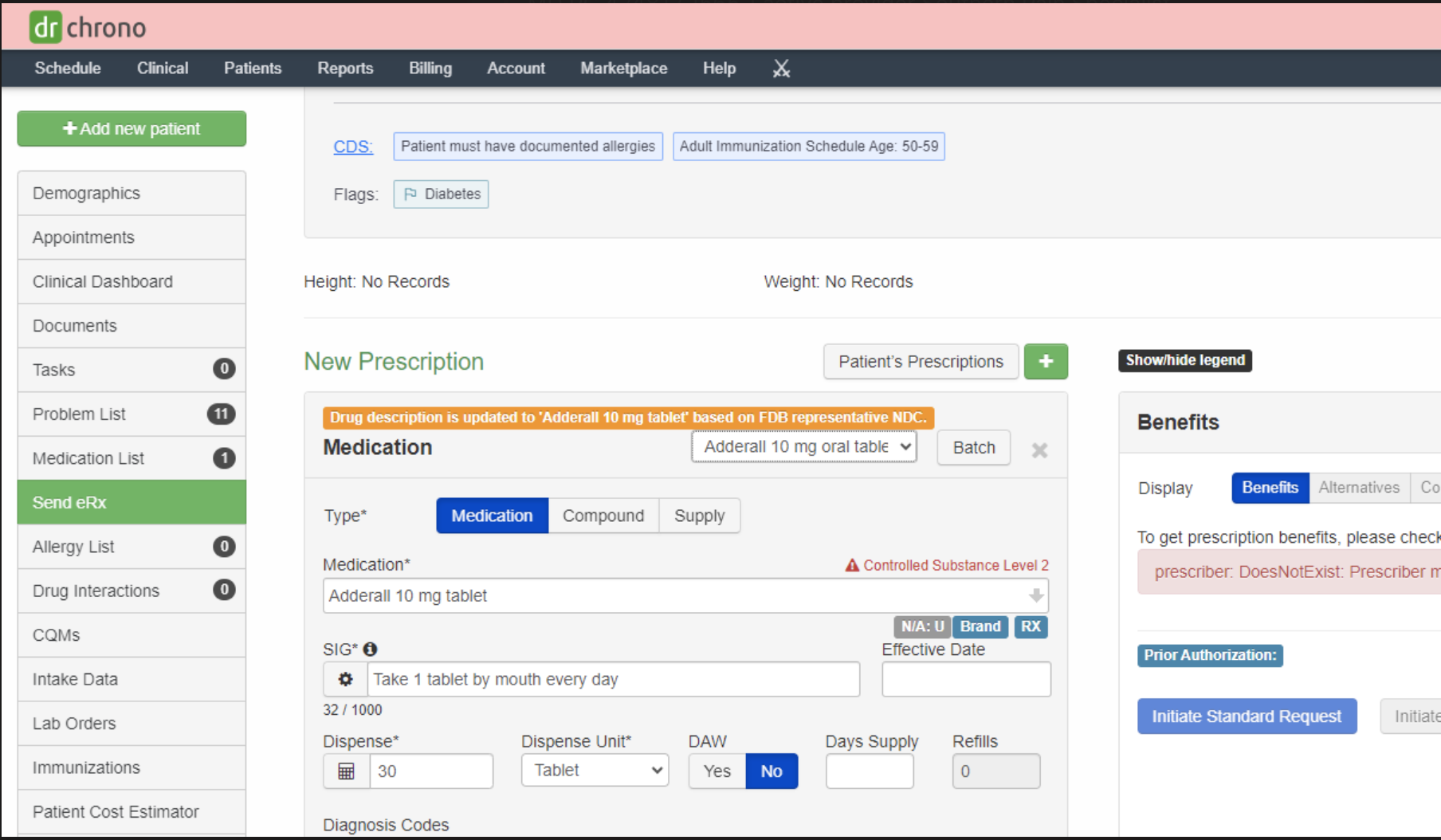Switch to Benefits display tab
The image size is (1441, 840).
coord(1270,488)
